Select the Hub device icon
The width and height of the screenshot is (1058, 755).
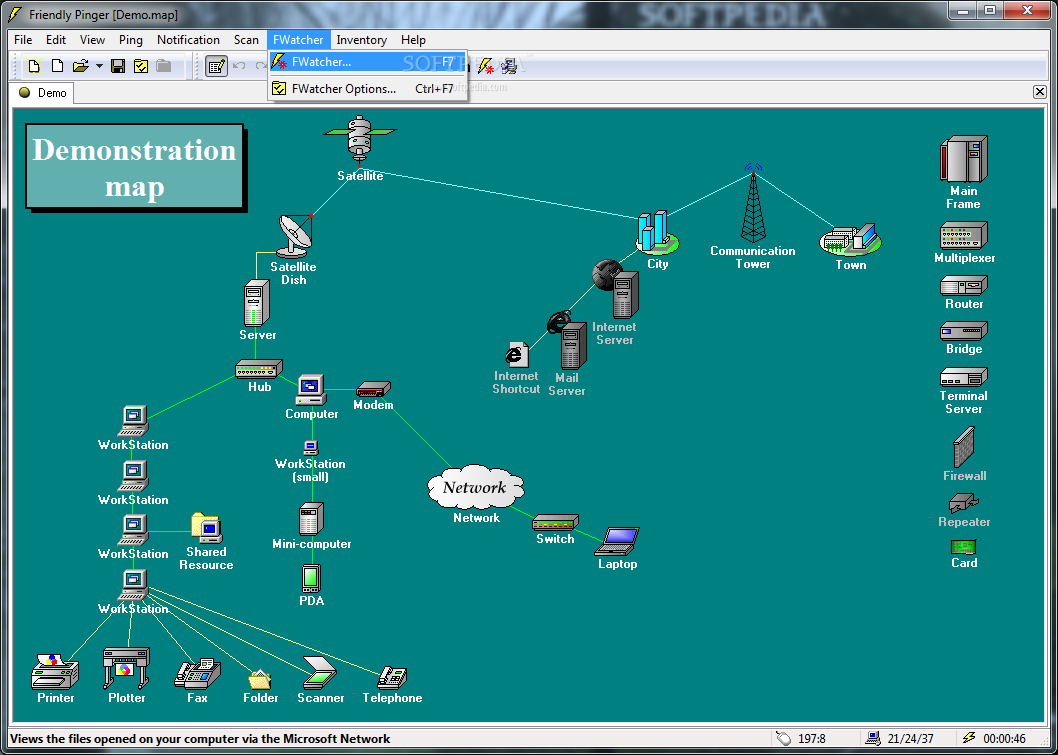[258, 369]
